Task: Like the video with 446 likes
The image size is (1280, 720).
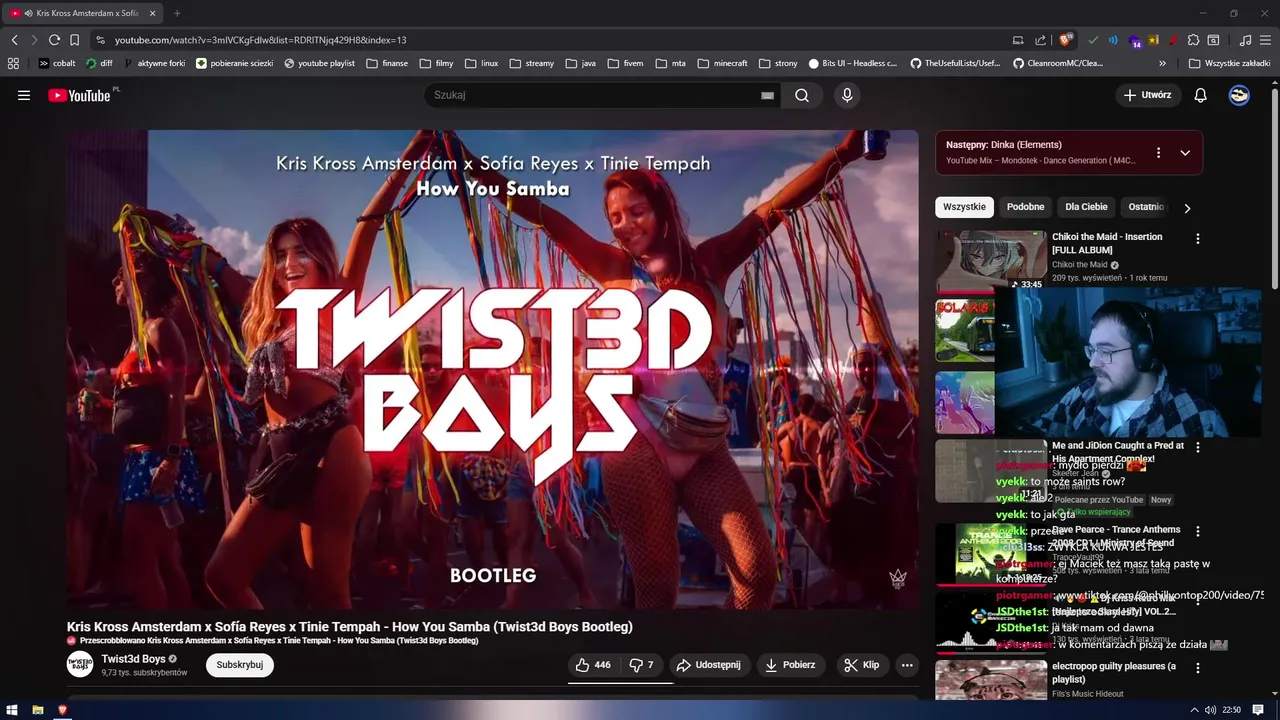Action: click(593, 665)
